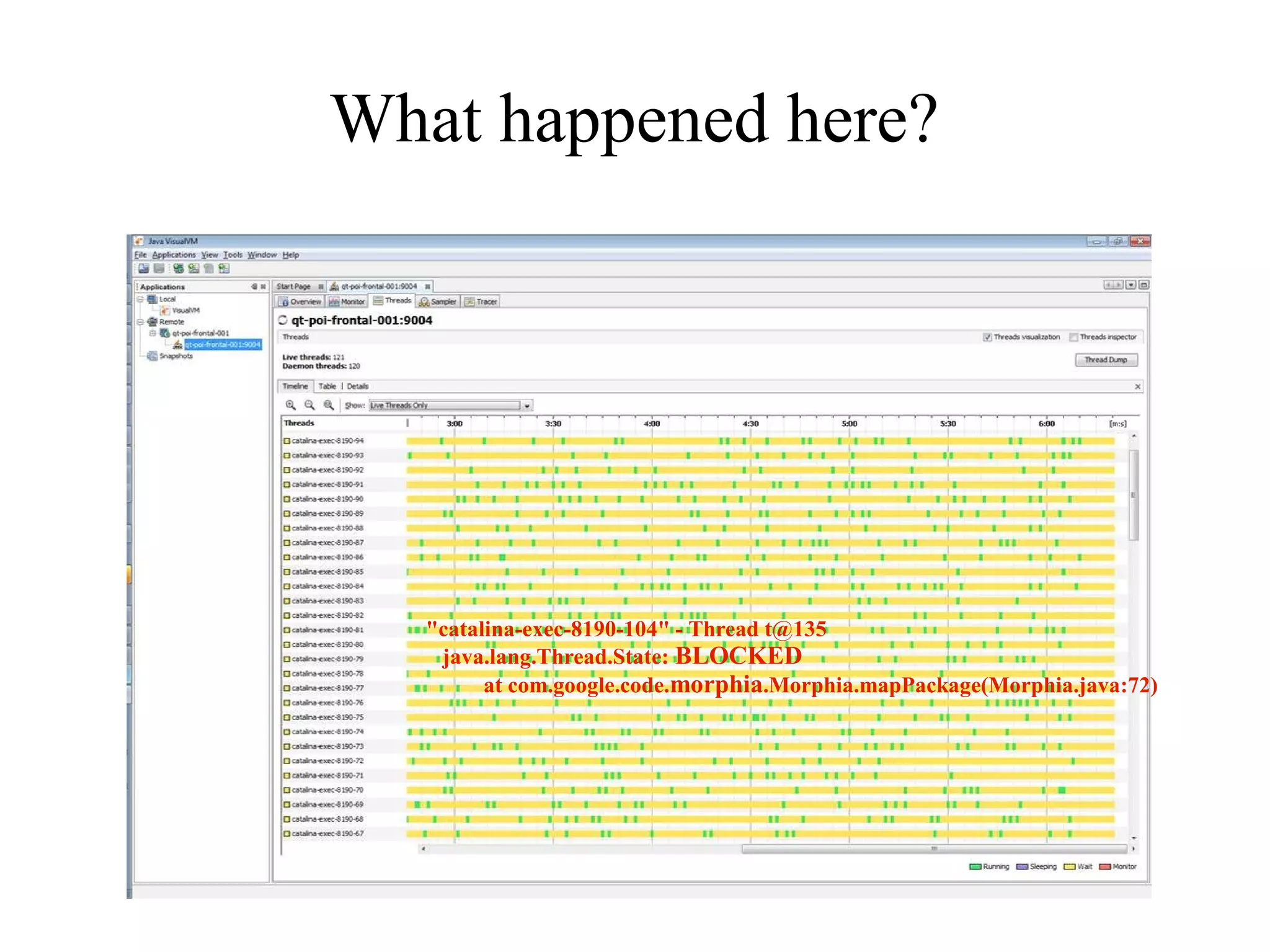Click the vertical thread list scrollbar thumb

pyautogui.click(x=1134, y=496)
